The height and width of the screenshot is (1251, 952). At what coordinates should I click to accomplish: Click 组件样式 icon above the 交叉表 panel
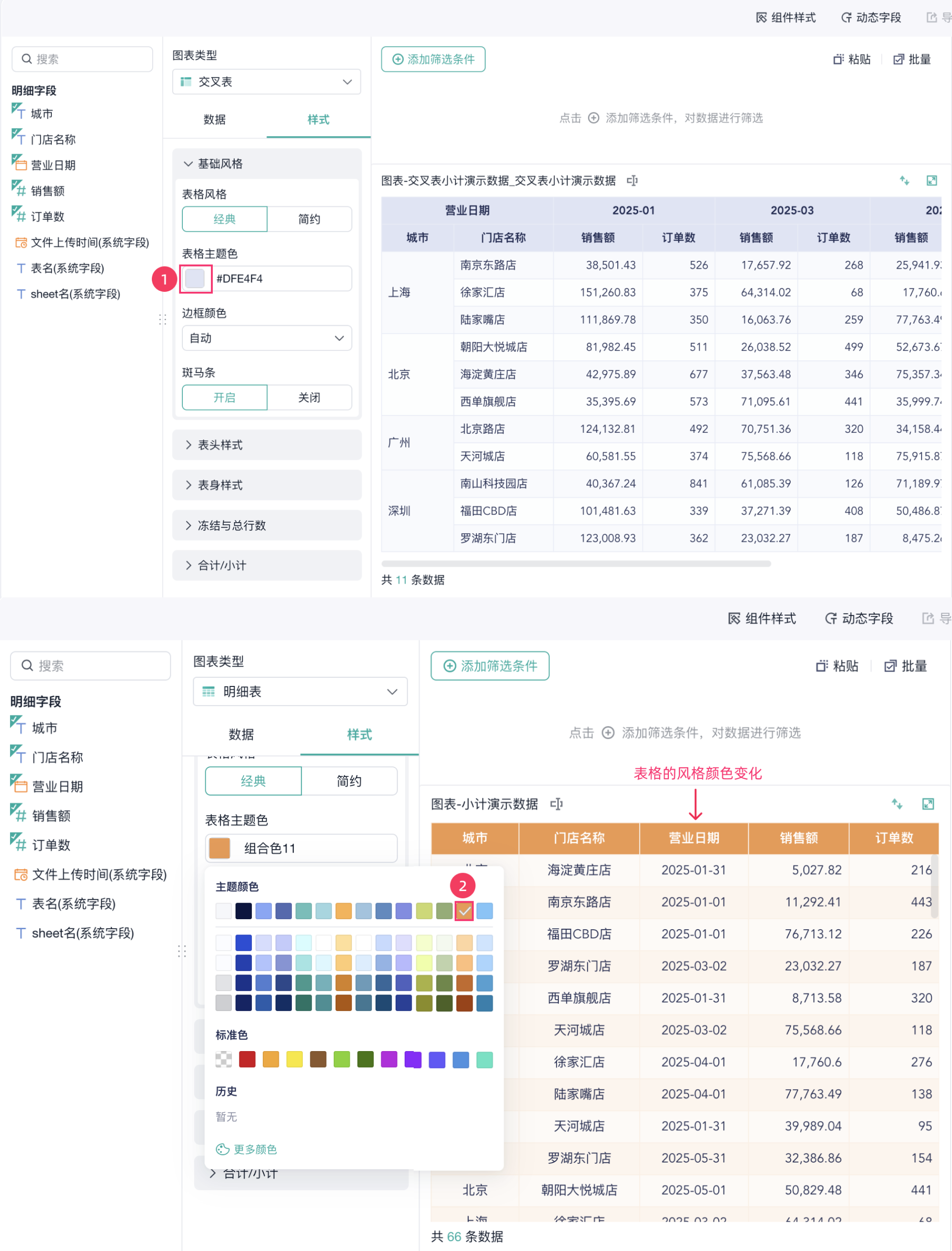tap(761, 18)
